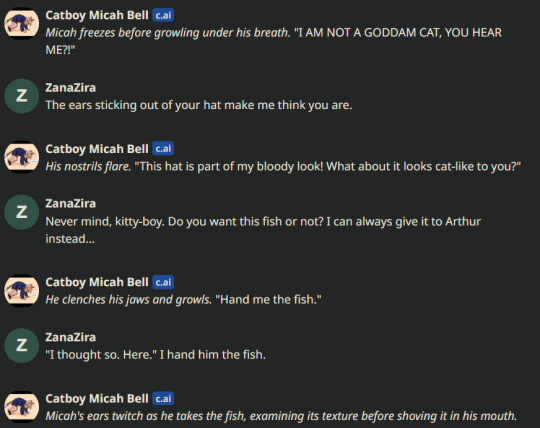Image resolution: width=540 pixels, height=428 pixels.
Task: Click Micah Bell avatar beside nostrils flare message
Action: click(21, 157)
